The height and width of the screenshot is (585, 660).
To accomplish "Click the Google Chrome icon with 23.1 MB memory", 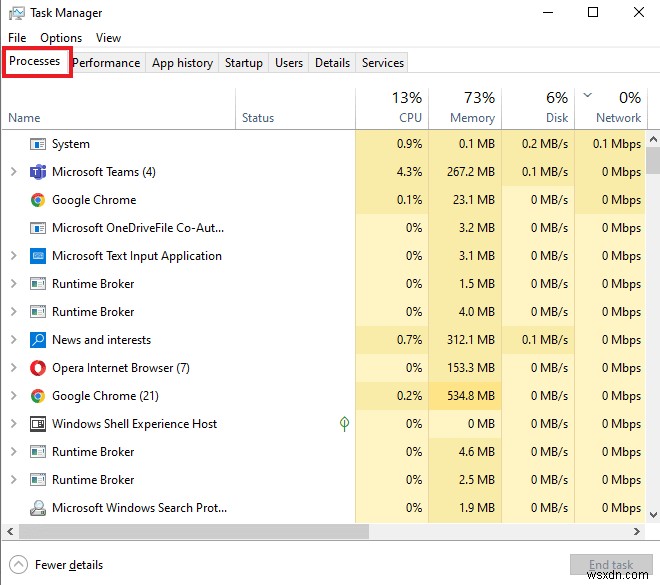I will [38, 200].
